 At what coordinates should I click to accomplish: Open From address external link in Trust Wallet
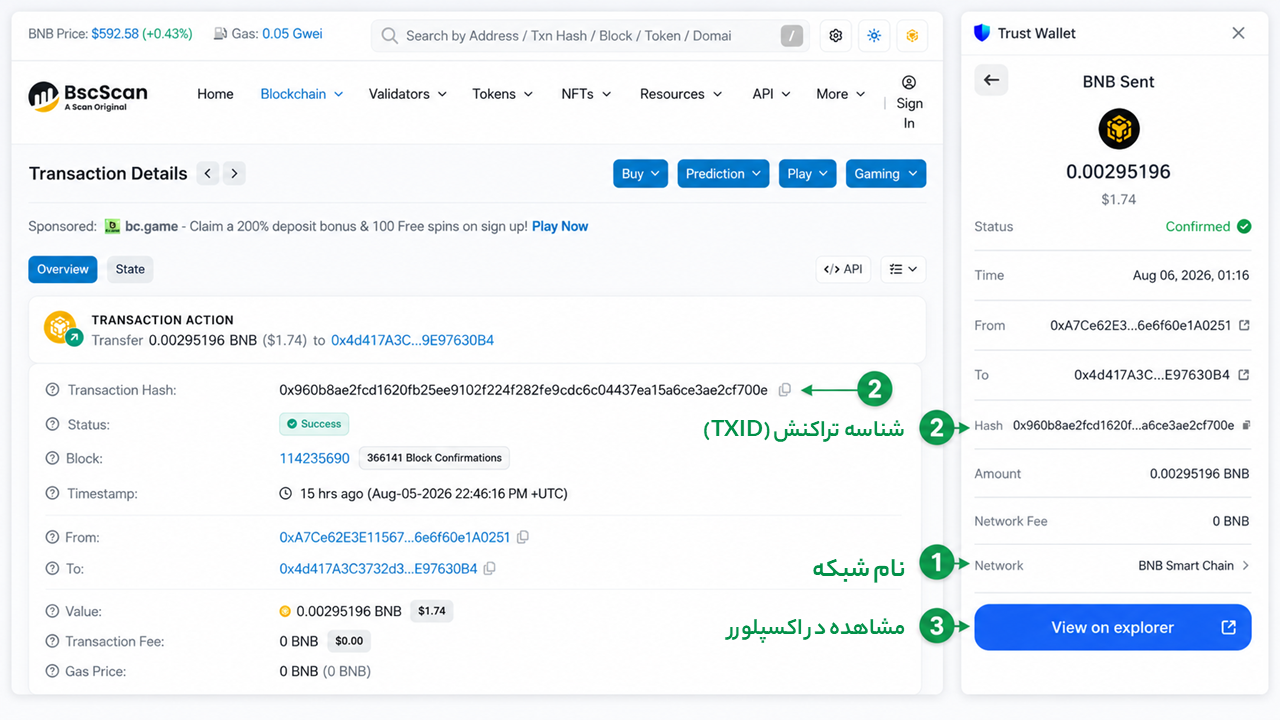[x=1244, y=325]
